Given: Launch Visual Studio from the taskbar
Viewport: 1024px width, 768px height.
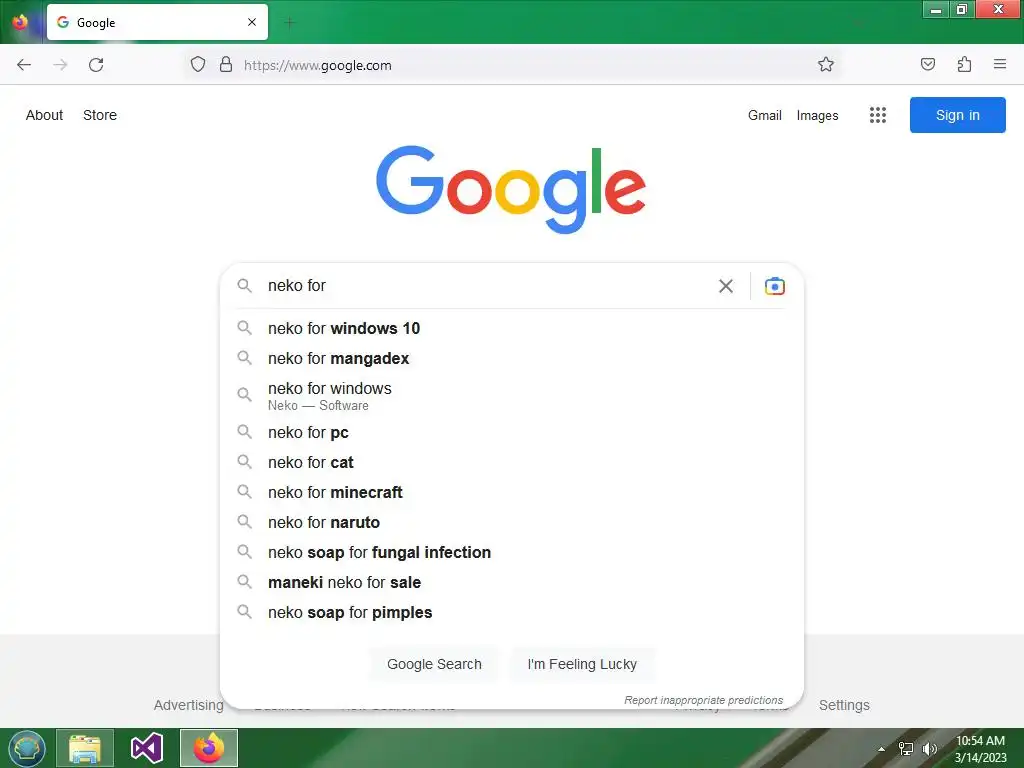Looking at the screenshot, I should pyautogui.click(x=147, y=748).
